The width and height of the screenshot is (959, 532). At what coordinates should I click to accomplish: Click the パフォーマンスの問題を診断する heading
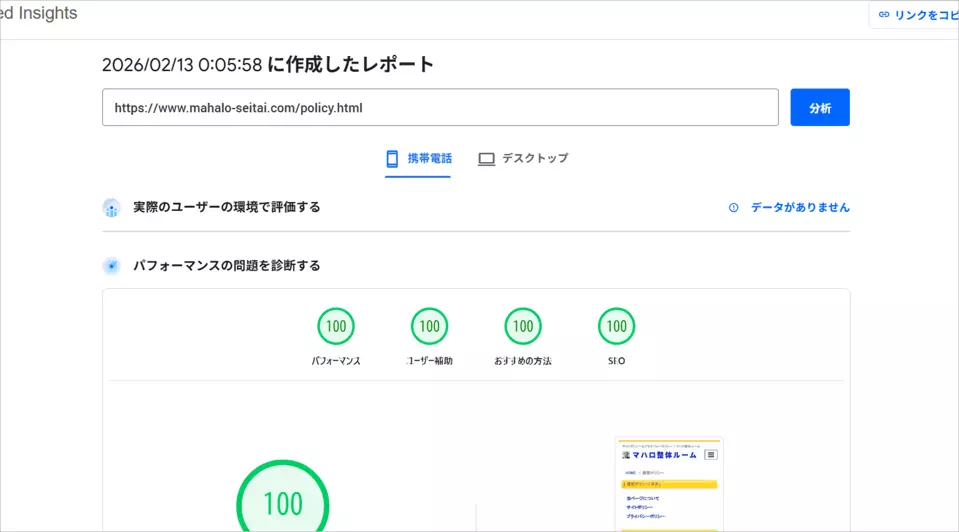coord(227,266)
